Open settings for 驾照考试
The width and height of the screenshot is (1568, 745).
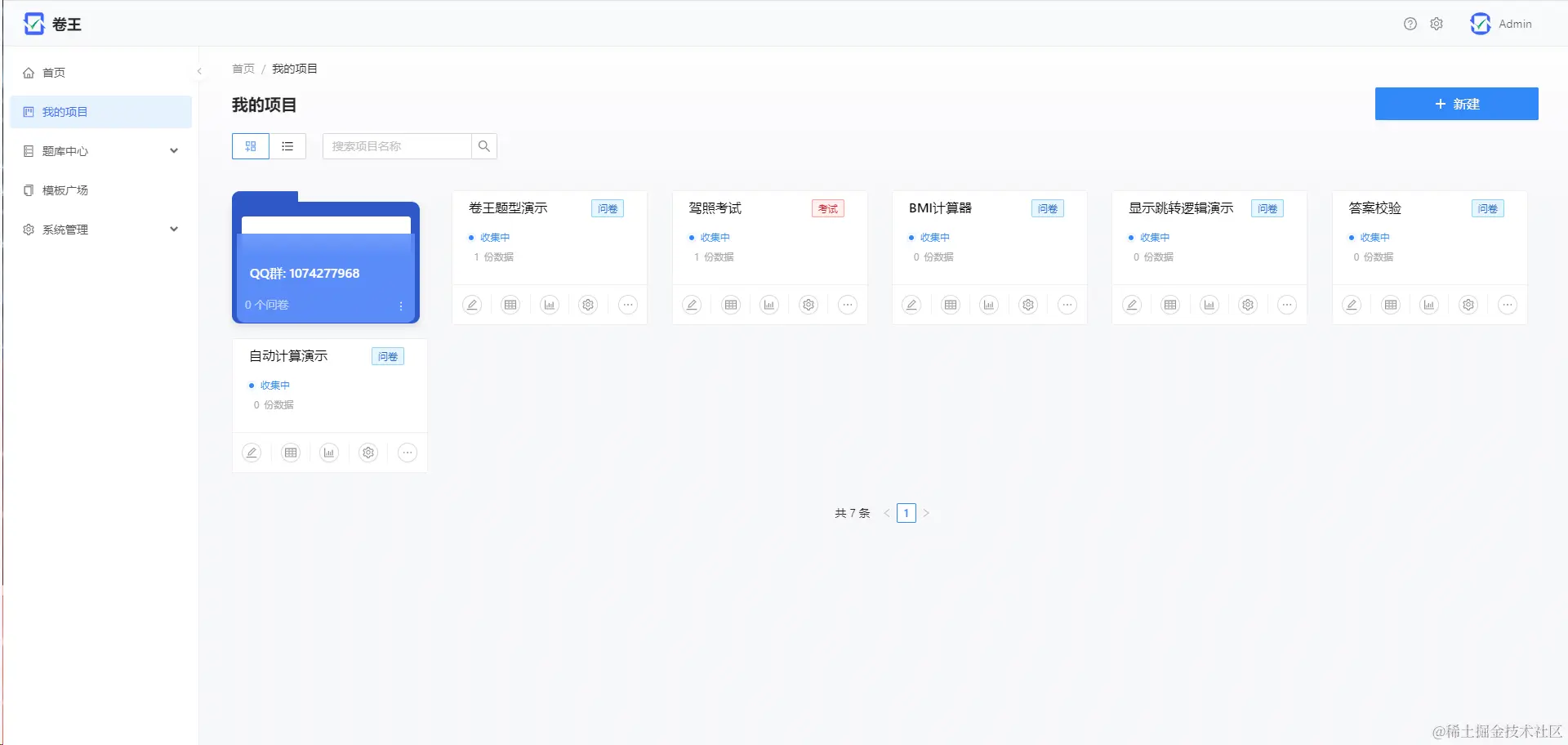tap(808, 305)
